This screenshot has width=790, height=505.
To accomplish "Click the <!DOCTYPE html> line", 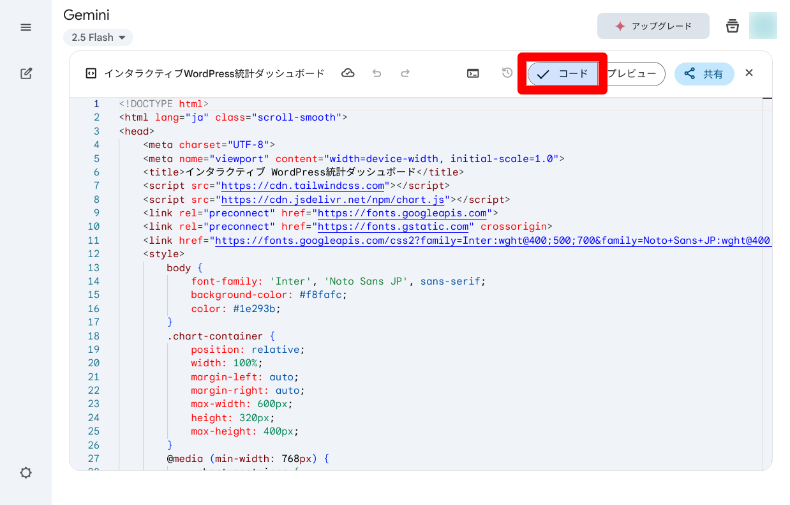I will (164, 104).
